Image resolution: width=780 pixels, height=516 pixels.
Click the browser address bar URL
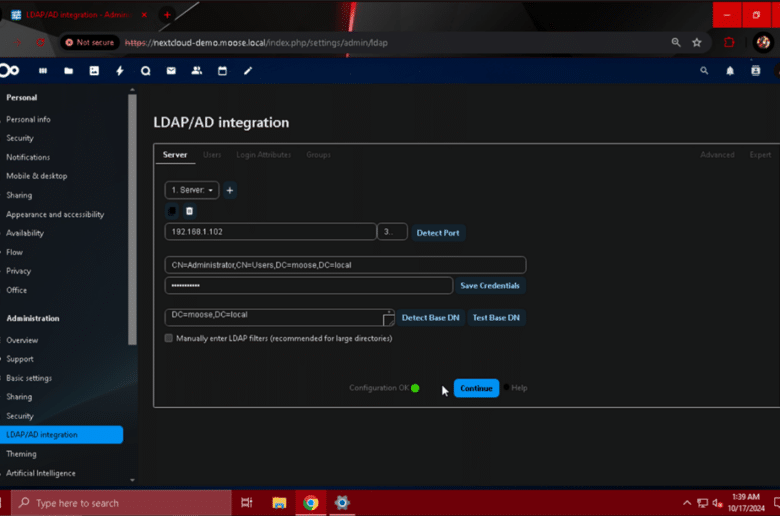pyautogui.click(x=256, y=43)
